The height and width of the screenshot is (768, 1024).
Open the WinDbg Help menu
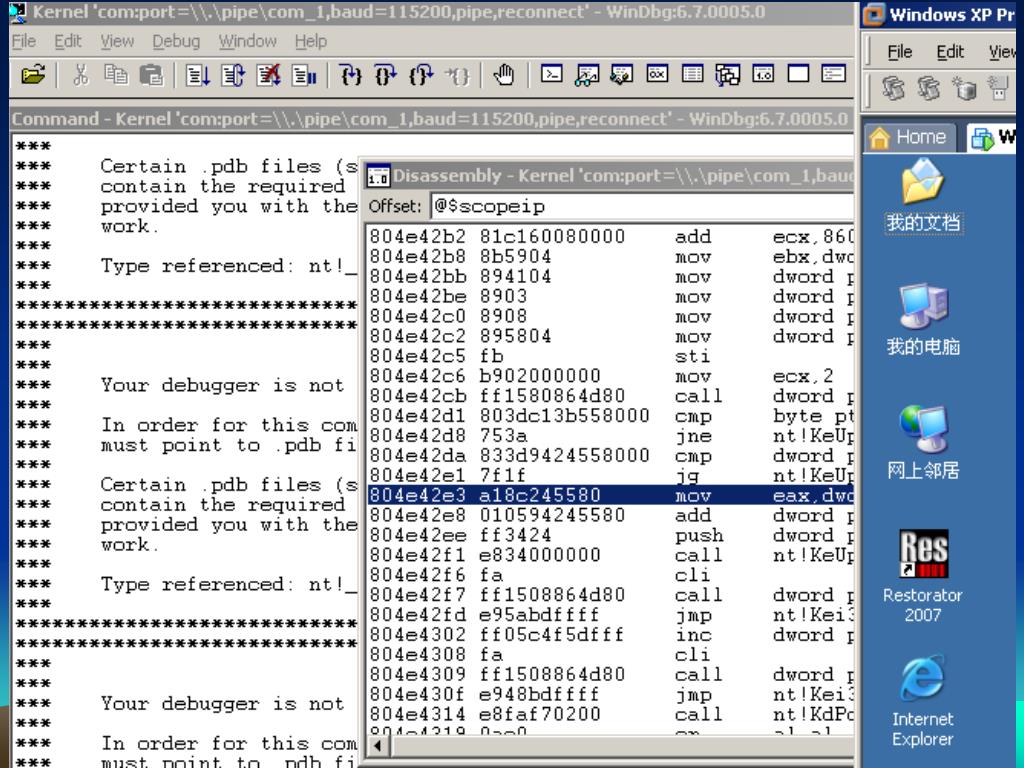(x=311, y=42)
